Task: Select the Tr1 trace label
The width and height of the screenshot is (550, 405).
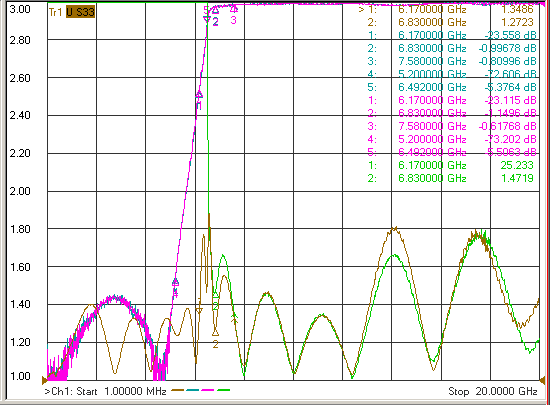Action: 55,12
